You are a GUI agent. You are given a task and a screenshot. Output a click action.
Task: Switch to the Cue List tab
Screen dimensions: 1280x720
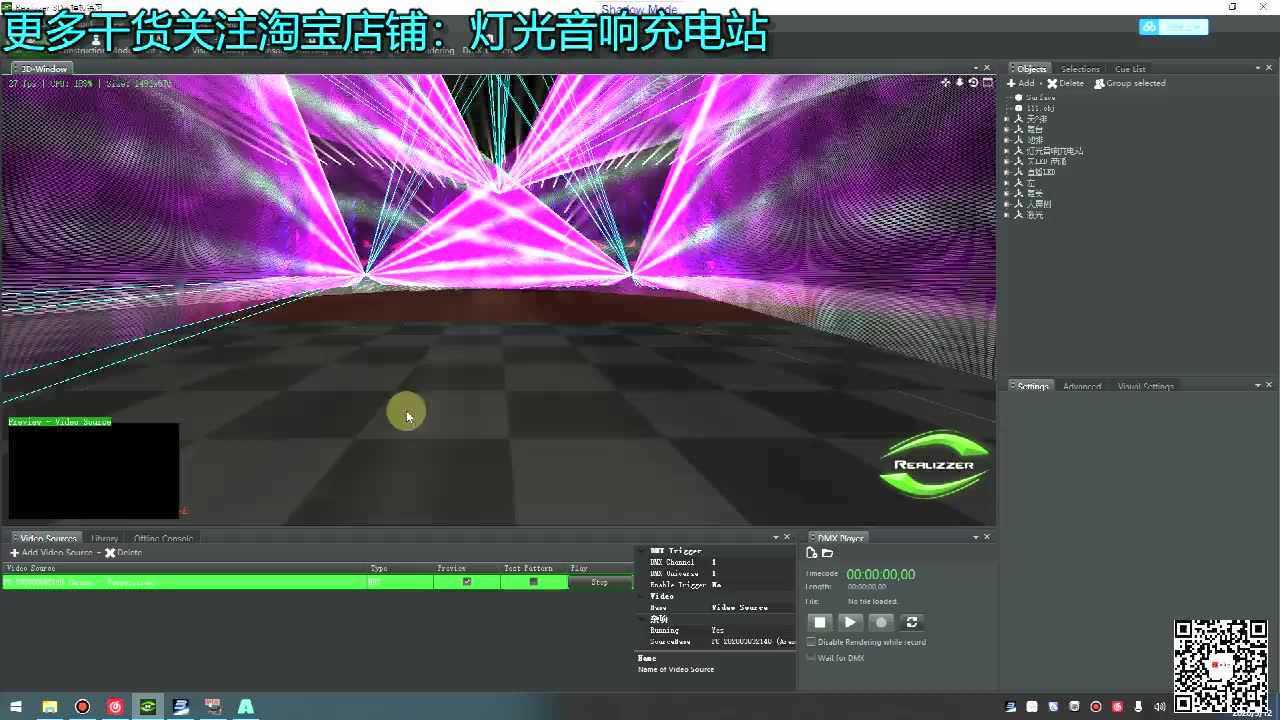tap(1130, 69)
